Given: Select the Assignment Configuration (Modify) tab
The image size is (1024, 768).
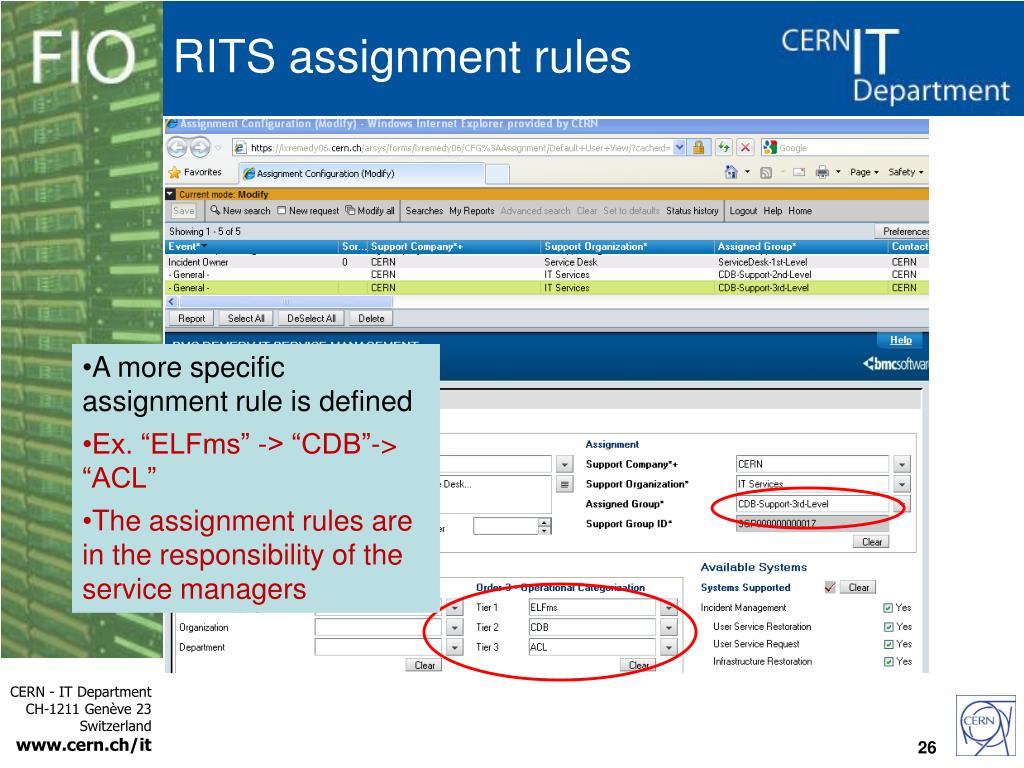Looking at the screenshot, I should (x=361, y=174).
